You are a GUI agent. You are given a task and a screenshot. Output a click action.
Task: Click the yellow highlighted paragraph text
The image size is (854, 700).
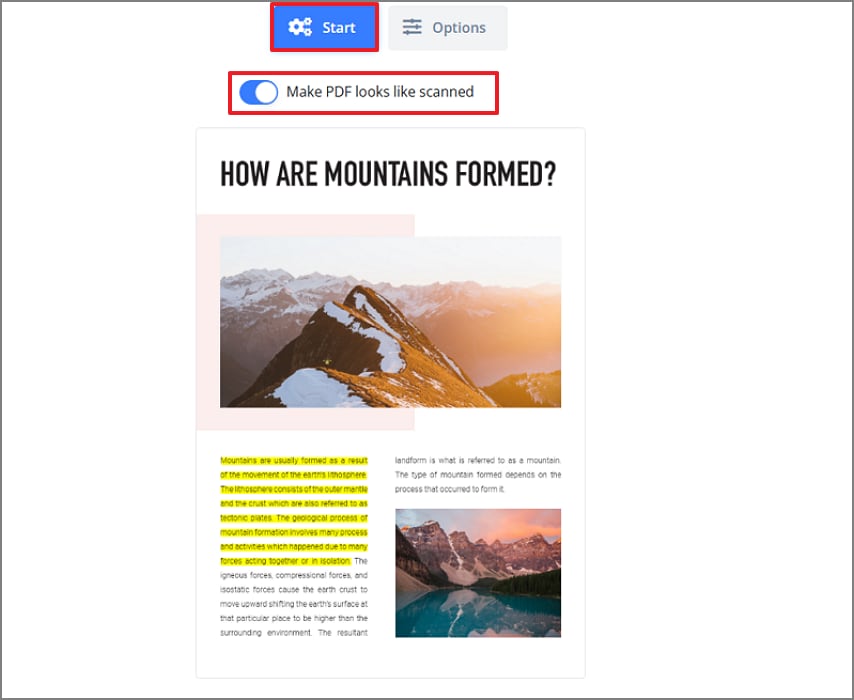(294, 510)
